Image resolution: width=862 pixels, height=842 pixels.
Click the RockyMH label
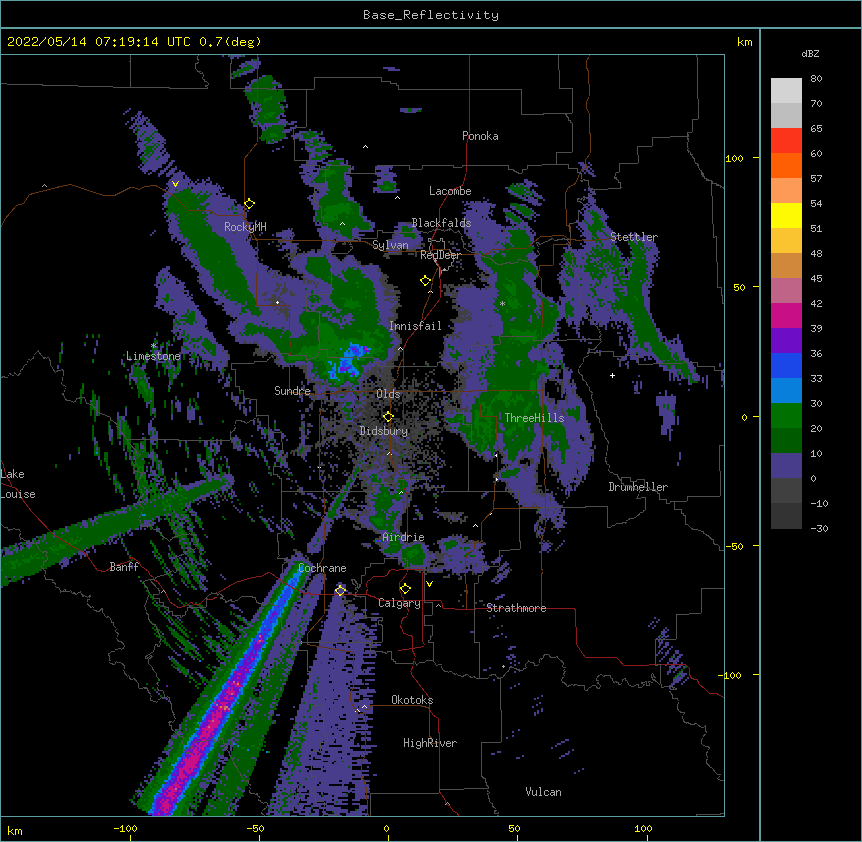245,226
